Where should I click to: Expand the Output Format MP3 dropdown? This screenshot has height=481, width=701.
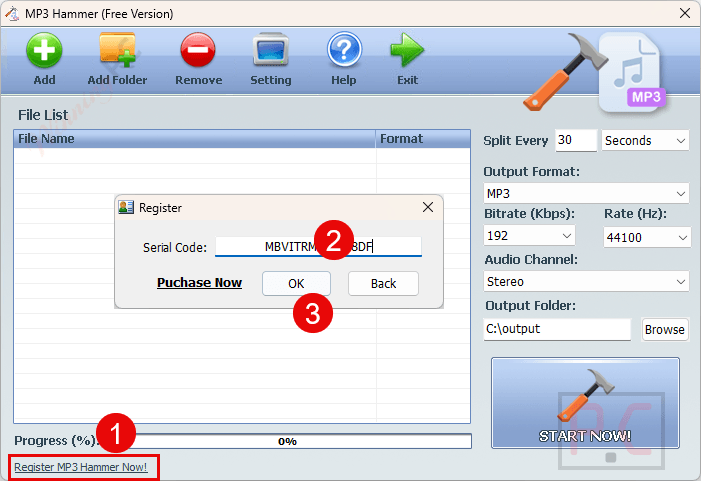tap(586, 194)
